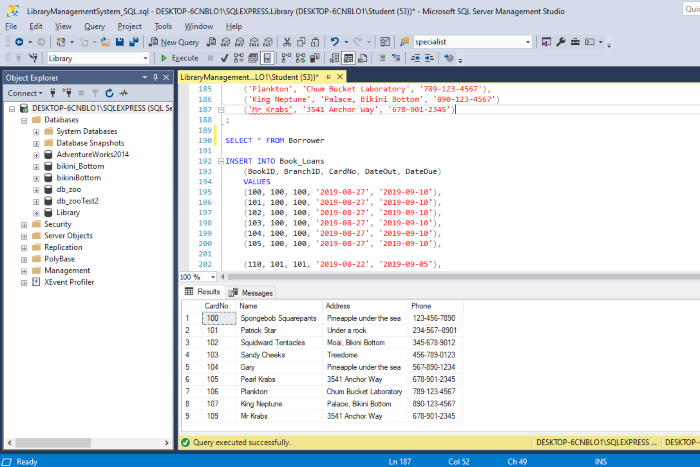
Task: Click the Decrease Indent icon
Action: [415, 58]
